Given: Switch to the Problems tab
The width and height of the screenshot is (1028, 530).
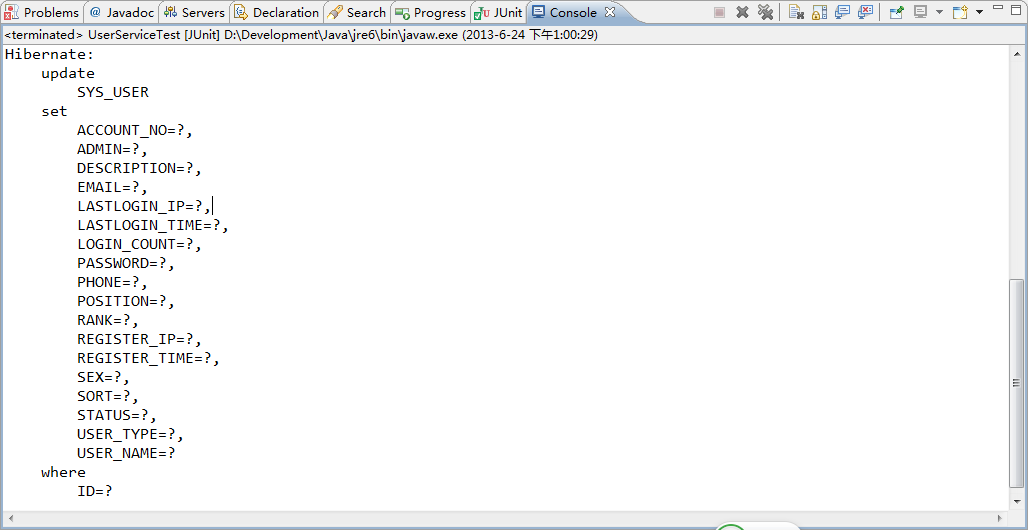Looking at the screenshot, I should click(42, 12).
